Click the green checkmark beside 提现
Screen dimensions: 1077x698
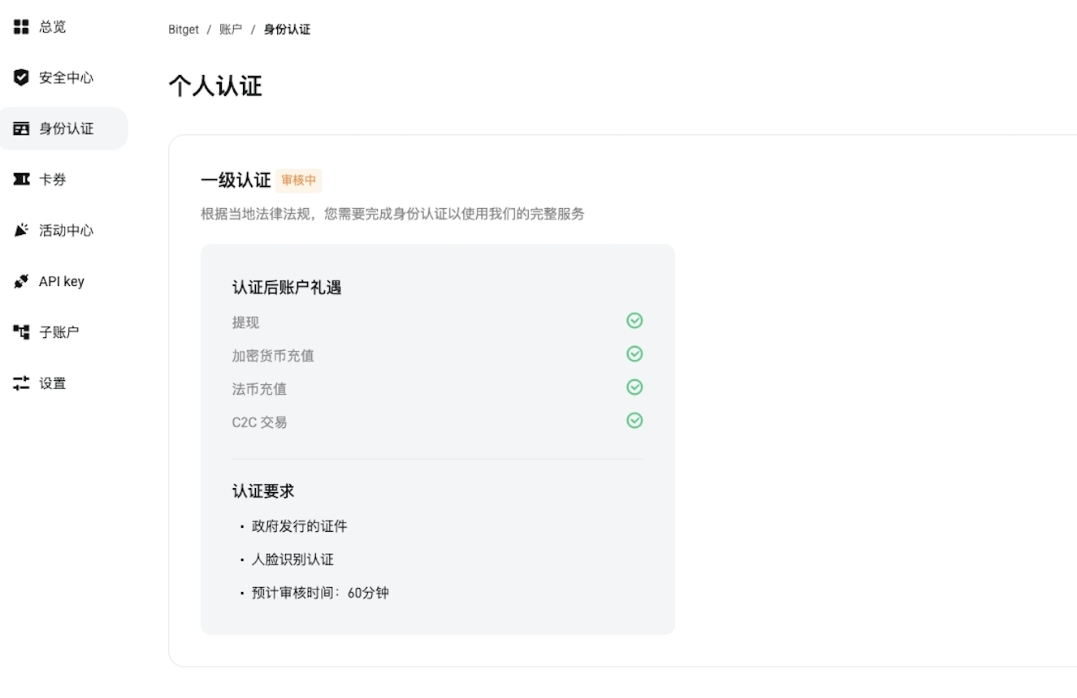[x=634, y=321]
